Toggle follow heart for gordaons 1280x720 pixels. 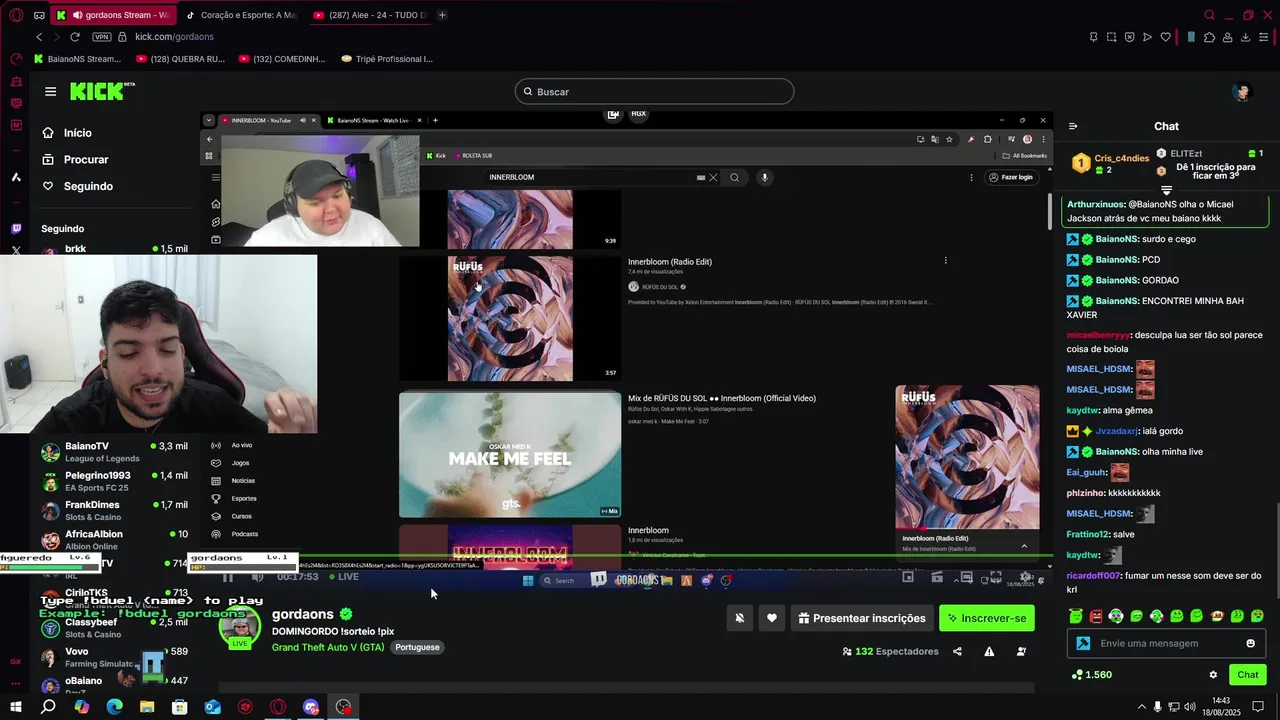tap(771, 618)
